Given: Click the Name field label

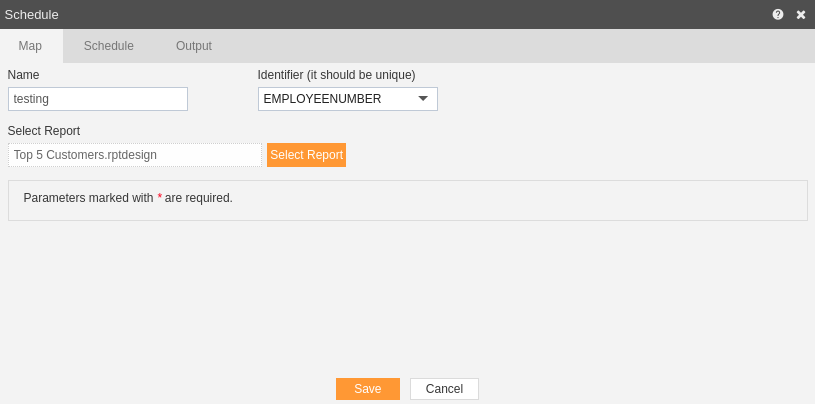Looking at the screenshot, I should 23,75.
